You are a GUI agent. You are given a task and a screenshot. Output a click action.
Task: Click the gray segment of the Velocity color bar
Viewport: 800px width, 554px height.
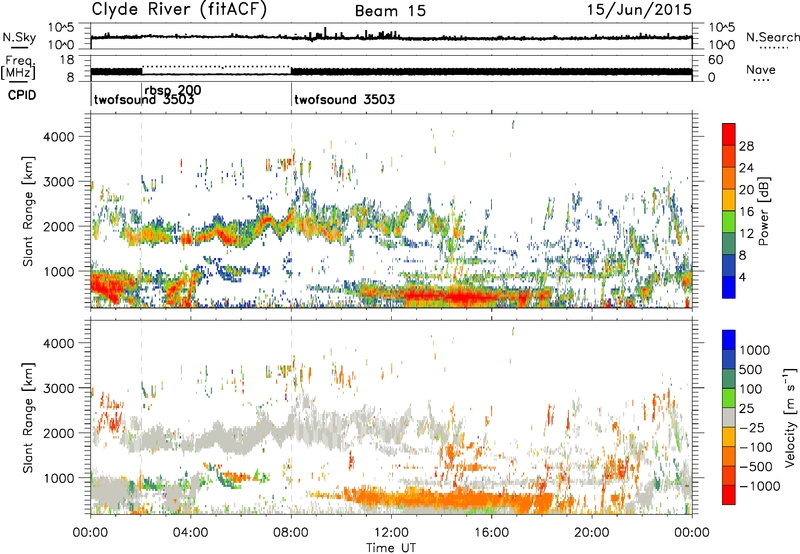(729, 418)
